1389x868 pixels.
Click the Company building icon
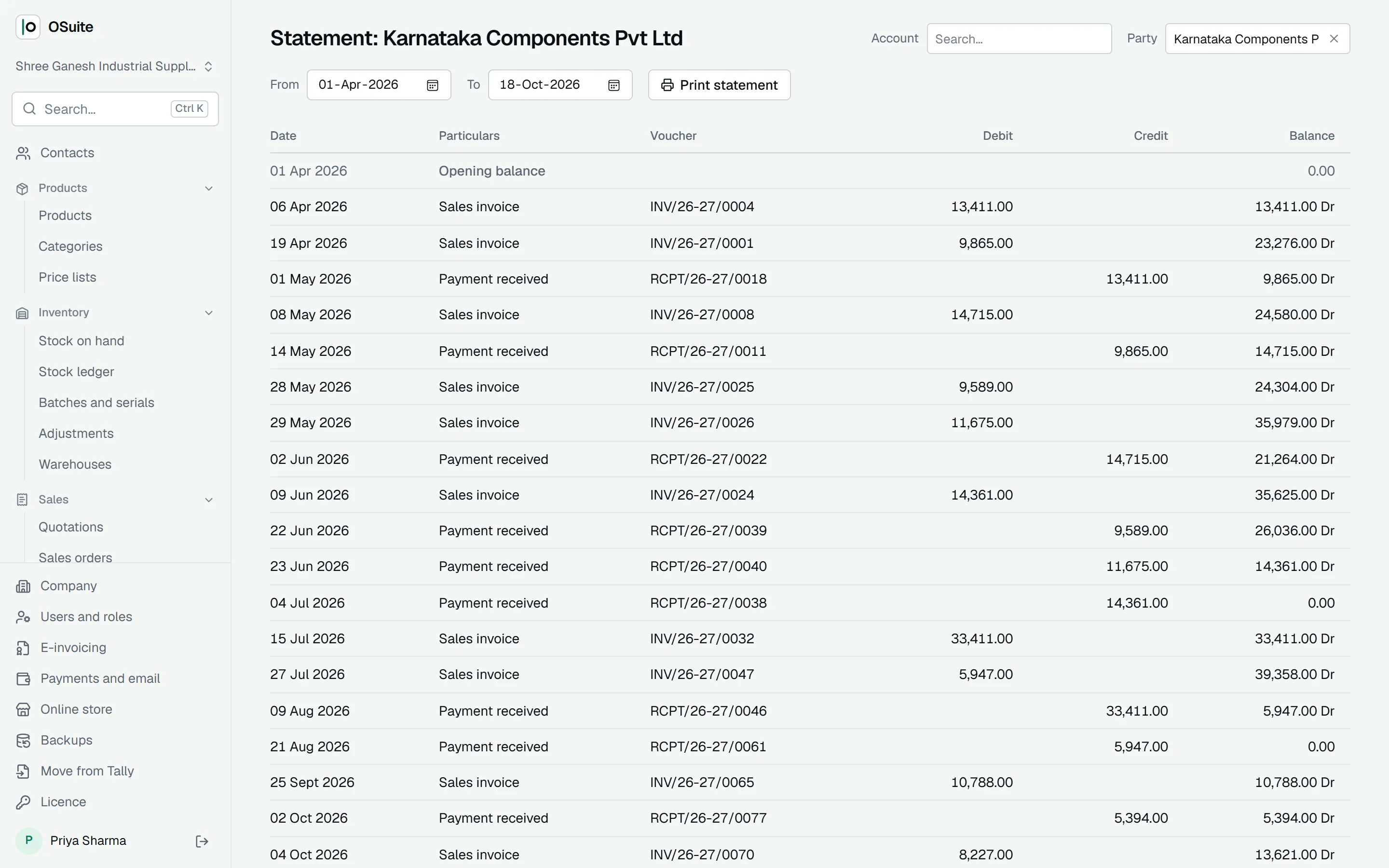point(23,586)
